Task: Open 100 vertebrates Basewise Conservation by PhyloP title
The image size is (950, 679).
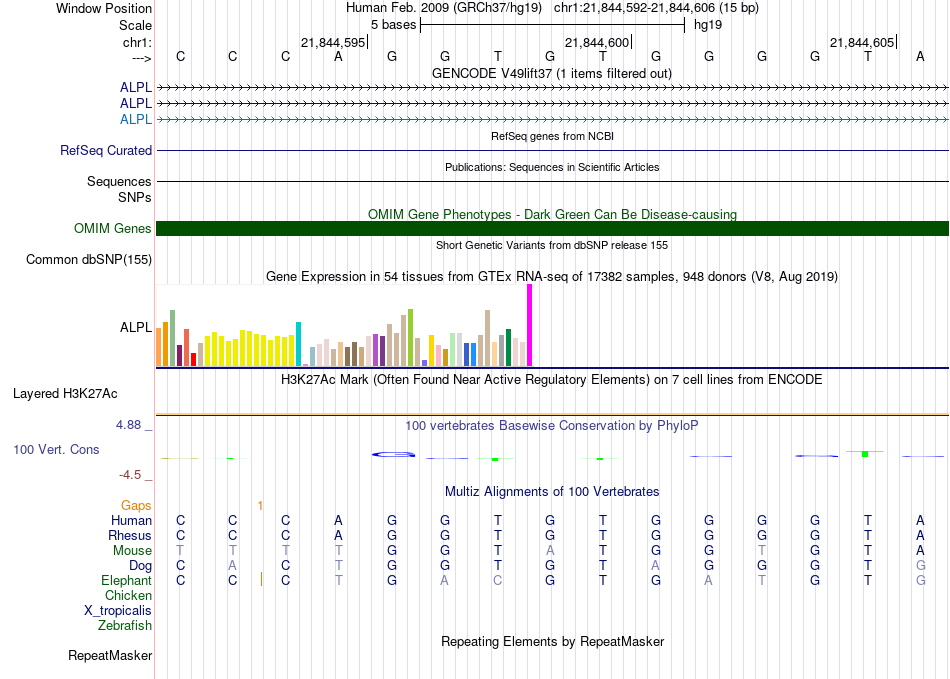Action: (x=552, y=425)
